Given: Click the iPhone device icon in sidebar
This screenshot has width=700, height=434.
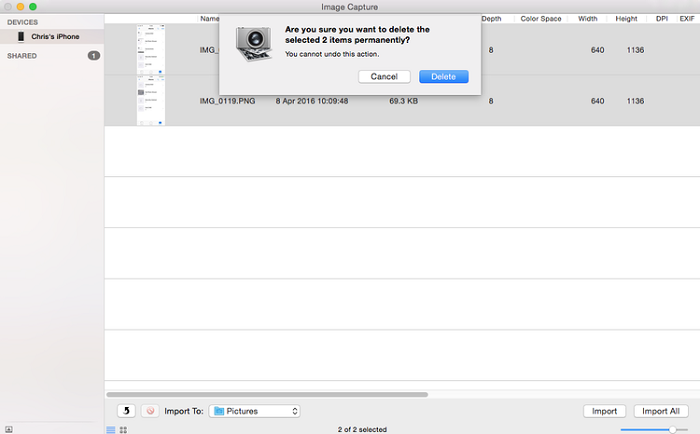Looking at the screenshot, I should [x=20, y=37].
